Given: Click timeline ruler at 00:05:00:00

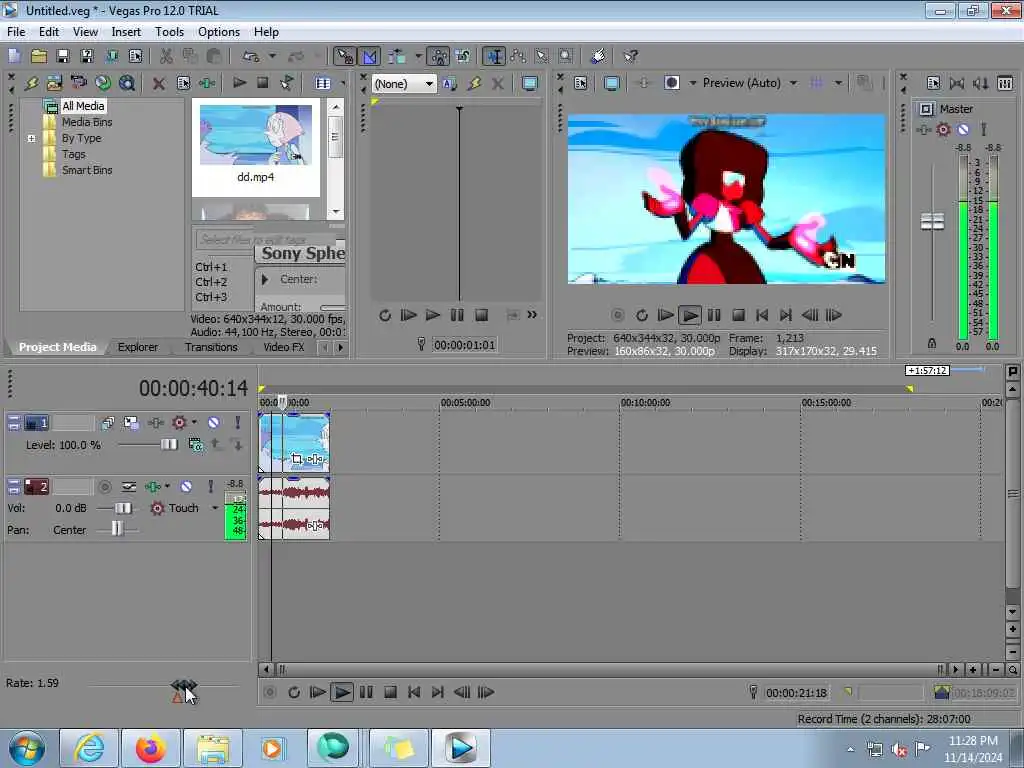Looking at the screenshot, I should click(465, 402).
